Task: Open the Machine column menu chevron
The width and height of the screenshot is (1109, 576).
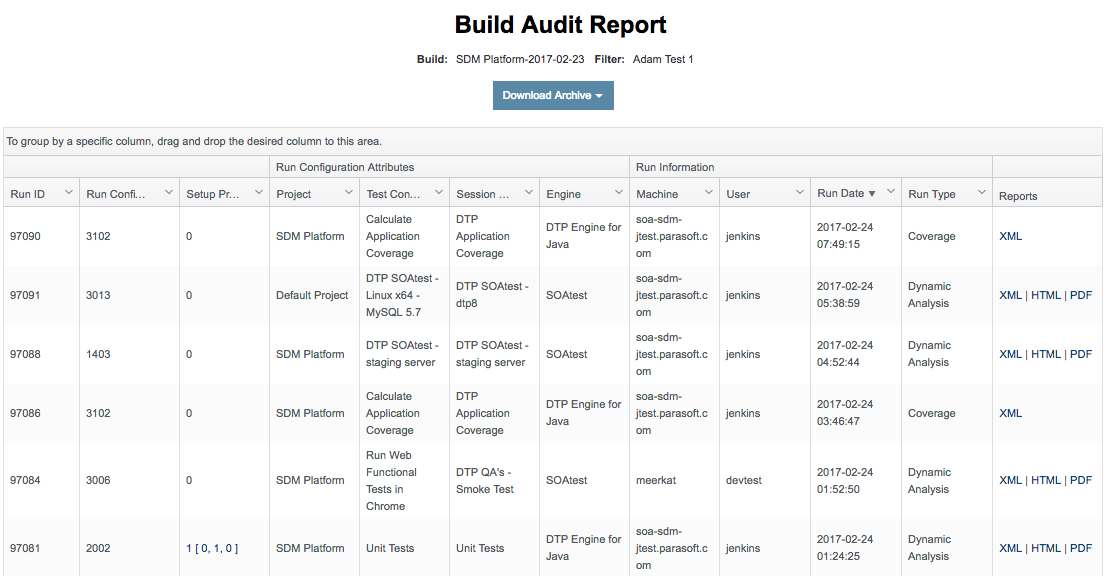Action: pos(709,192)
